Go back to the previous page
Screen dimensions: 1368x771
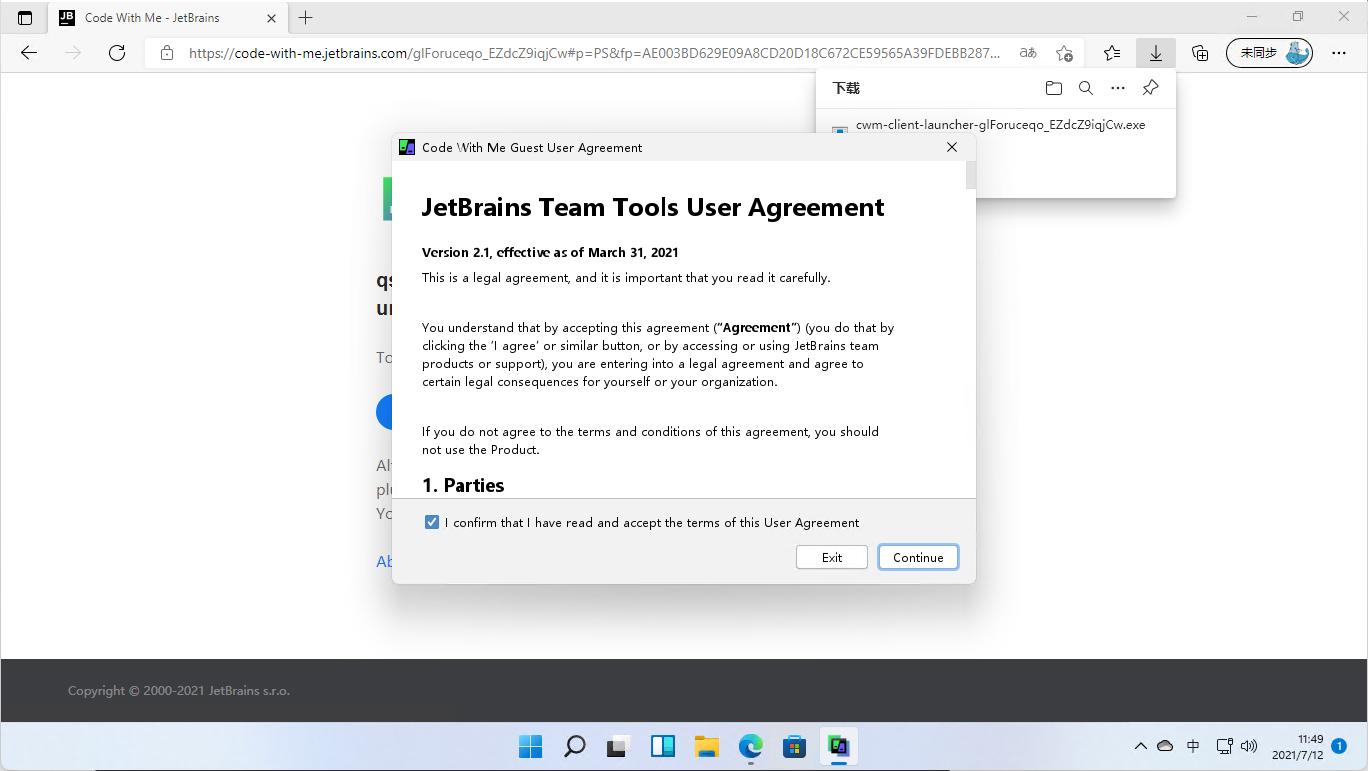(29, 53)
